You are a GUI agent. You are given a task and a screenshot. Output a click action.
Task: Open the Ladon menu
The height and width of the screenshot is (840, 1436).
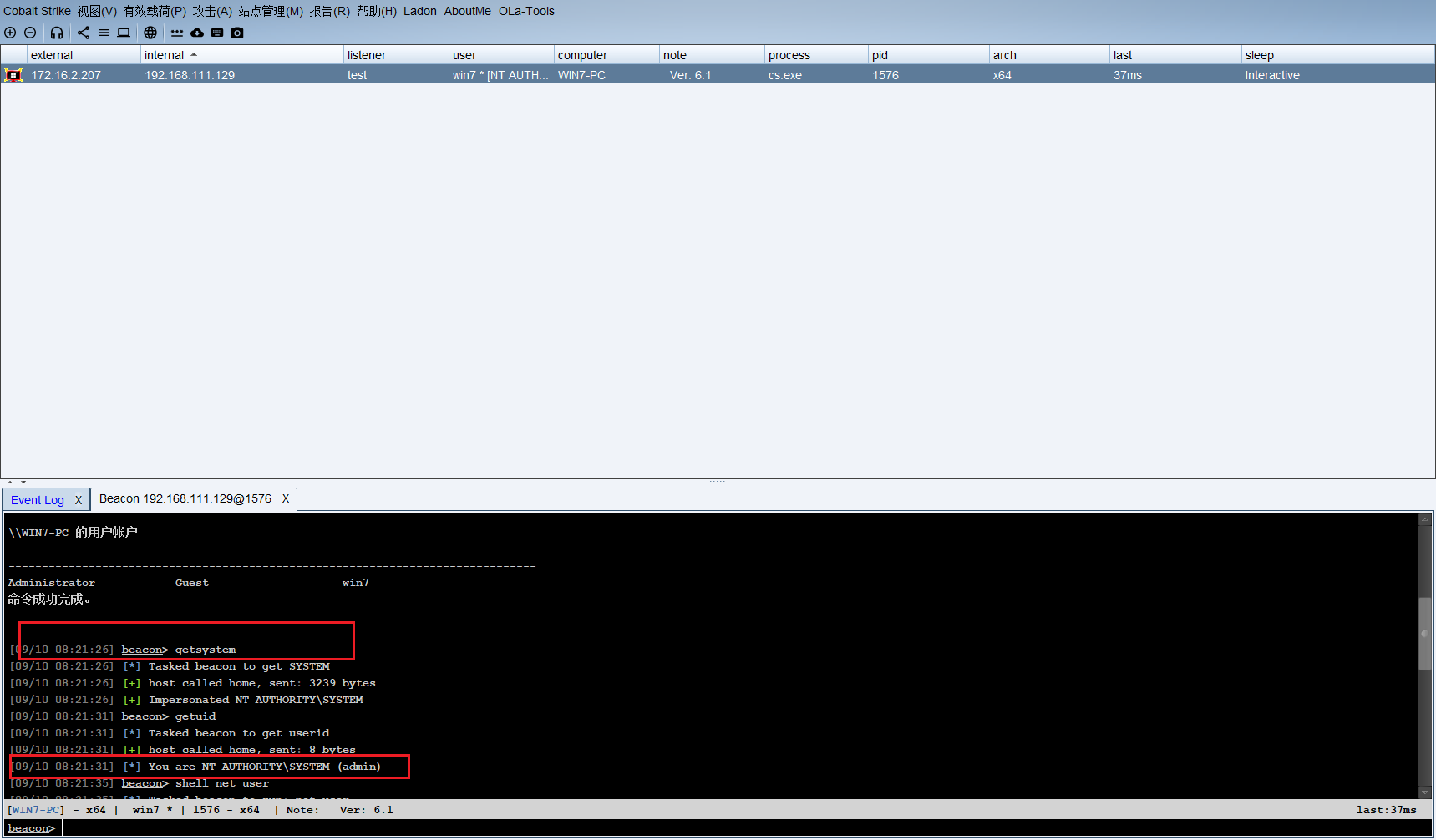pos(420,11)
